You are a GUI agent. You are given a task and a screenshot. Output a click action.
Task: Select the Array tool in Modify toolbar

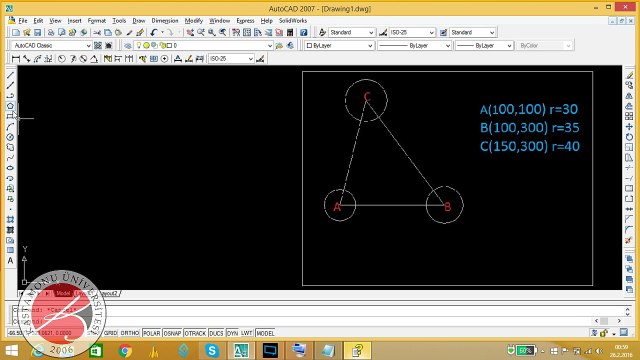pyautogui.click(x=629, y=117)
